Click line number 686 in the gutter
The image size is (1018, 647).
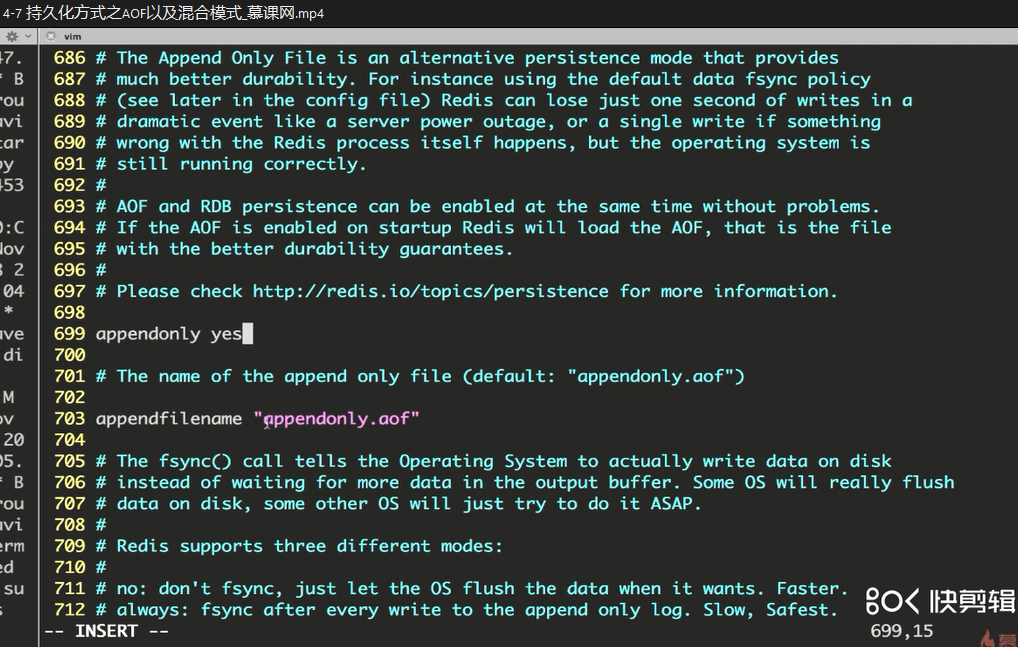click(70, 58)
